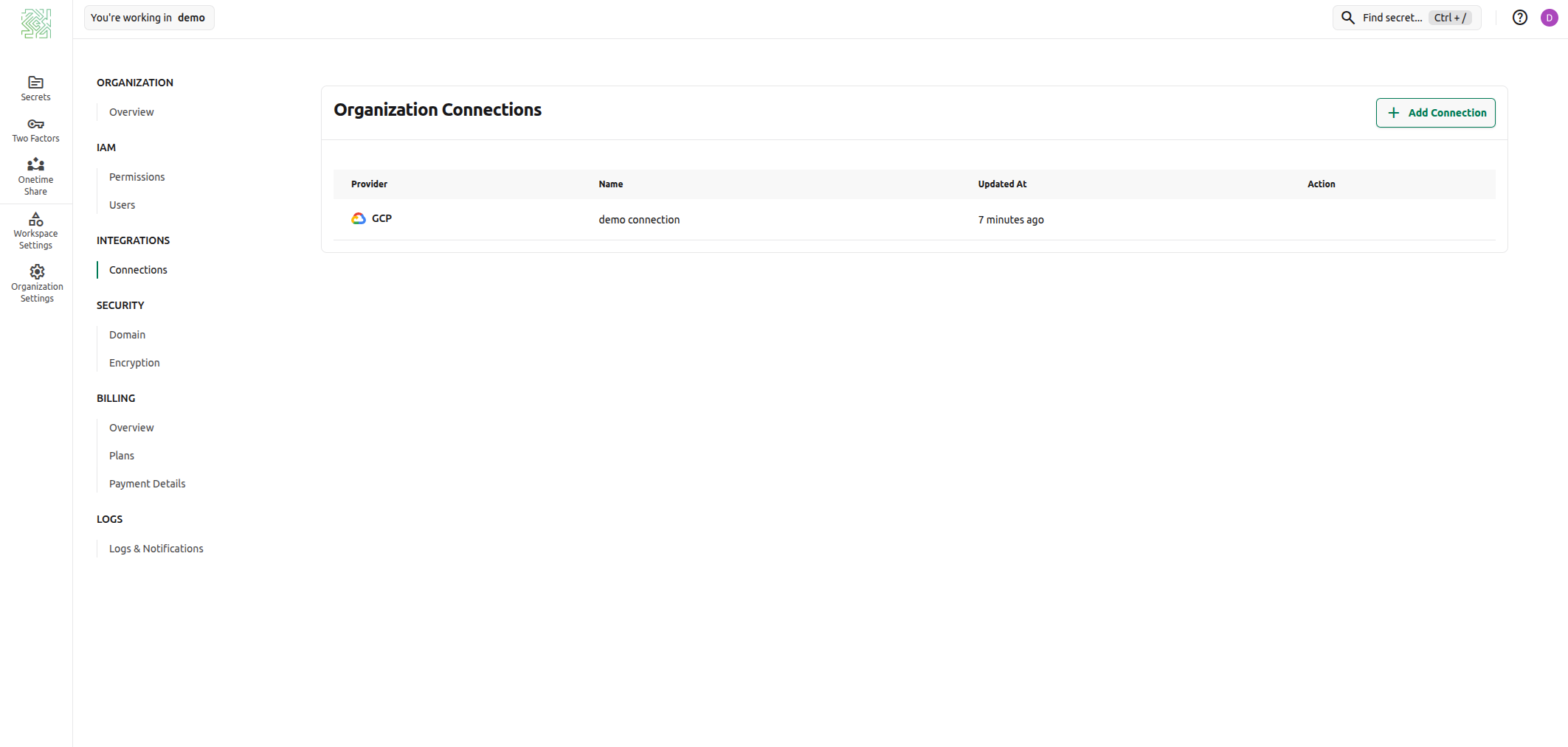Open the Domain security settings
This screenshot has width=1568, height=747.
pyautogui.click(x=127, y=335)
